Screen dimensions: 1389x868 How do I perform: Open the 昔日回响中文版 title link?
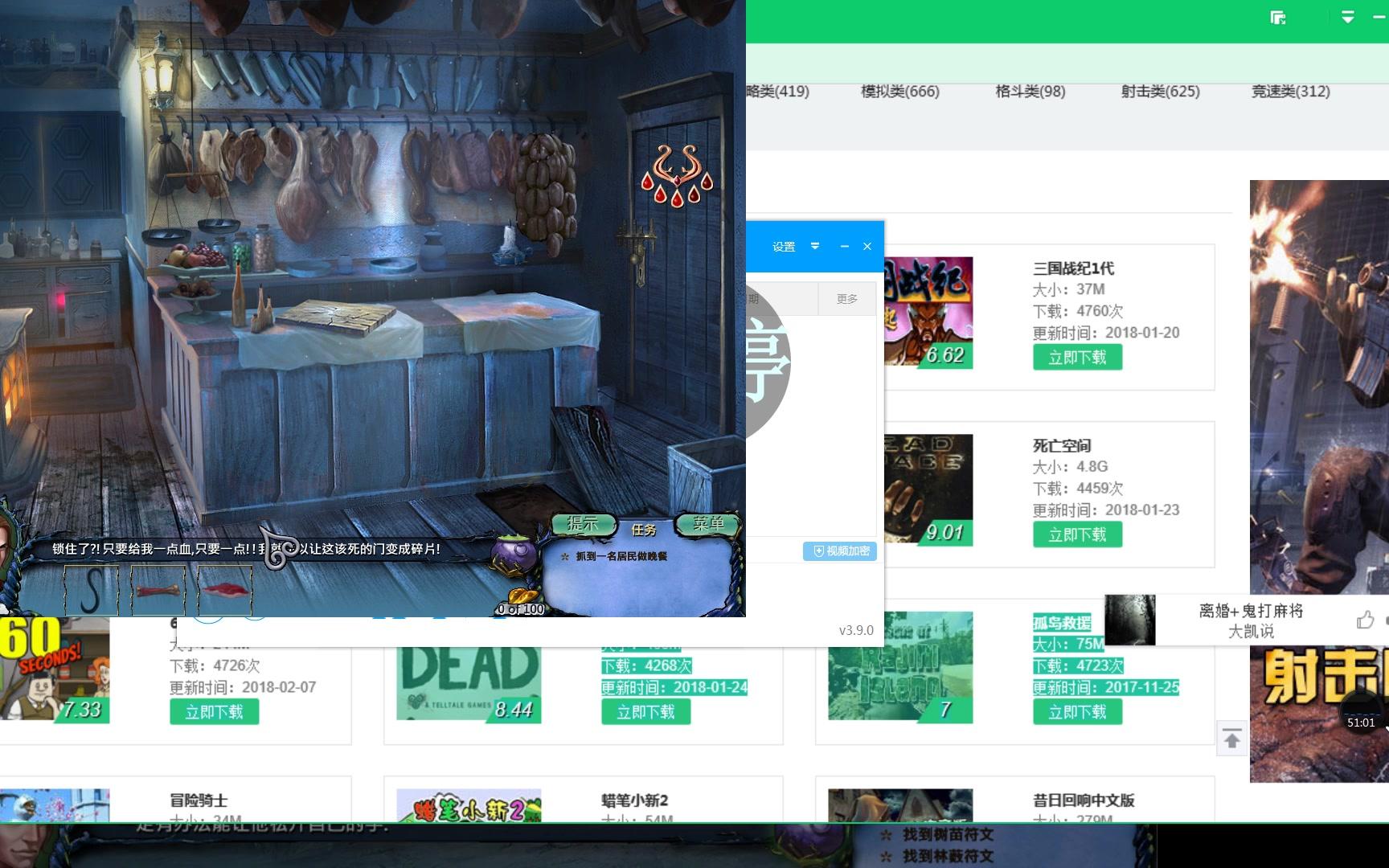[x=1084, y=800]
